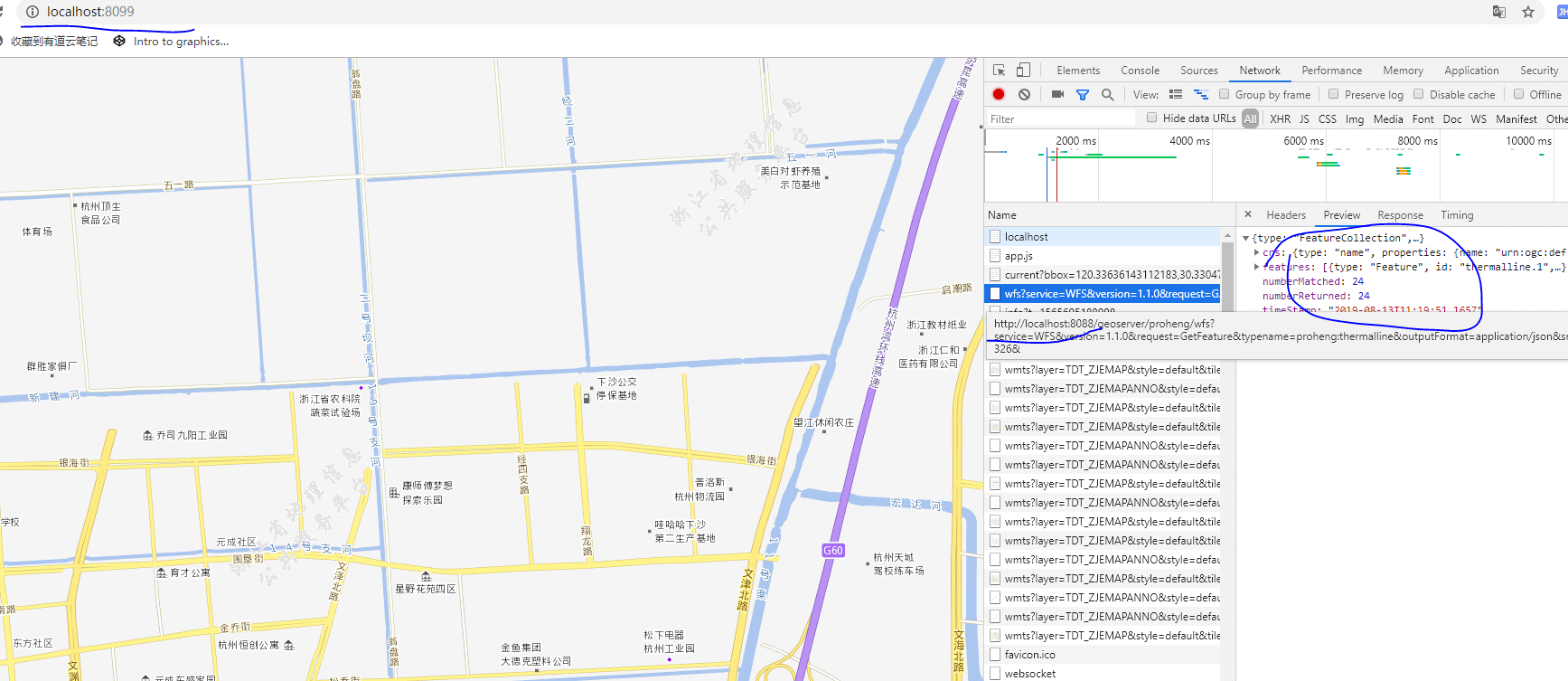
Task: Toggle the device toolbar icon
Action: (1023, 71)
